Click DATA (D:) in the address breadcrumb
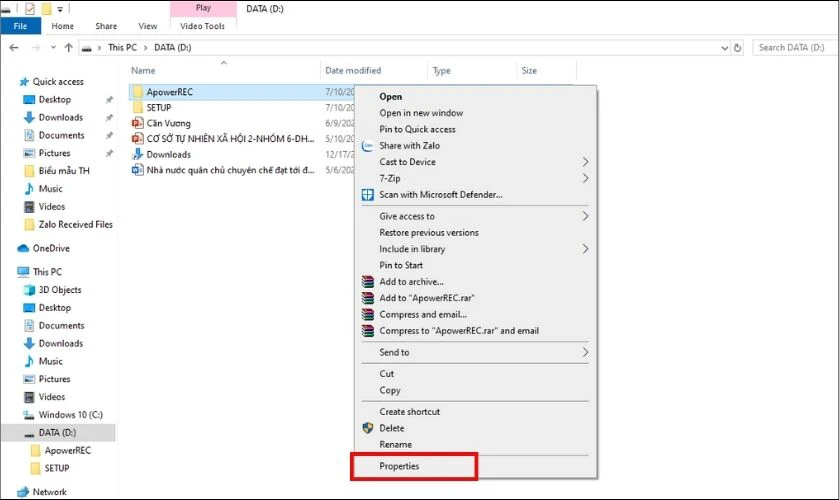The width and height of the screenshot is (840, 500). [x=172, y=47]
